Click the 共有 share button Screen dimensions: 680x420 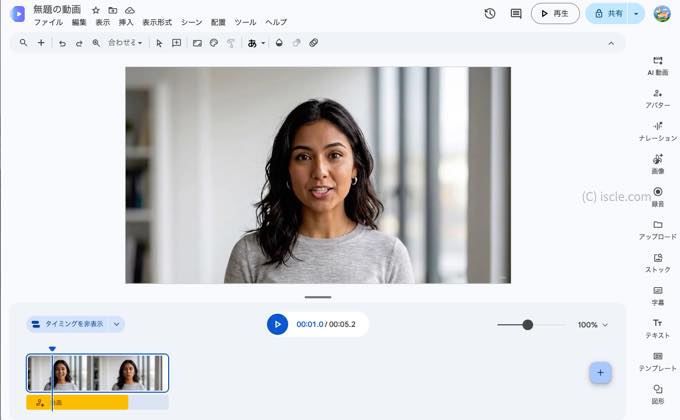[x=607, y=13]
